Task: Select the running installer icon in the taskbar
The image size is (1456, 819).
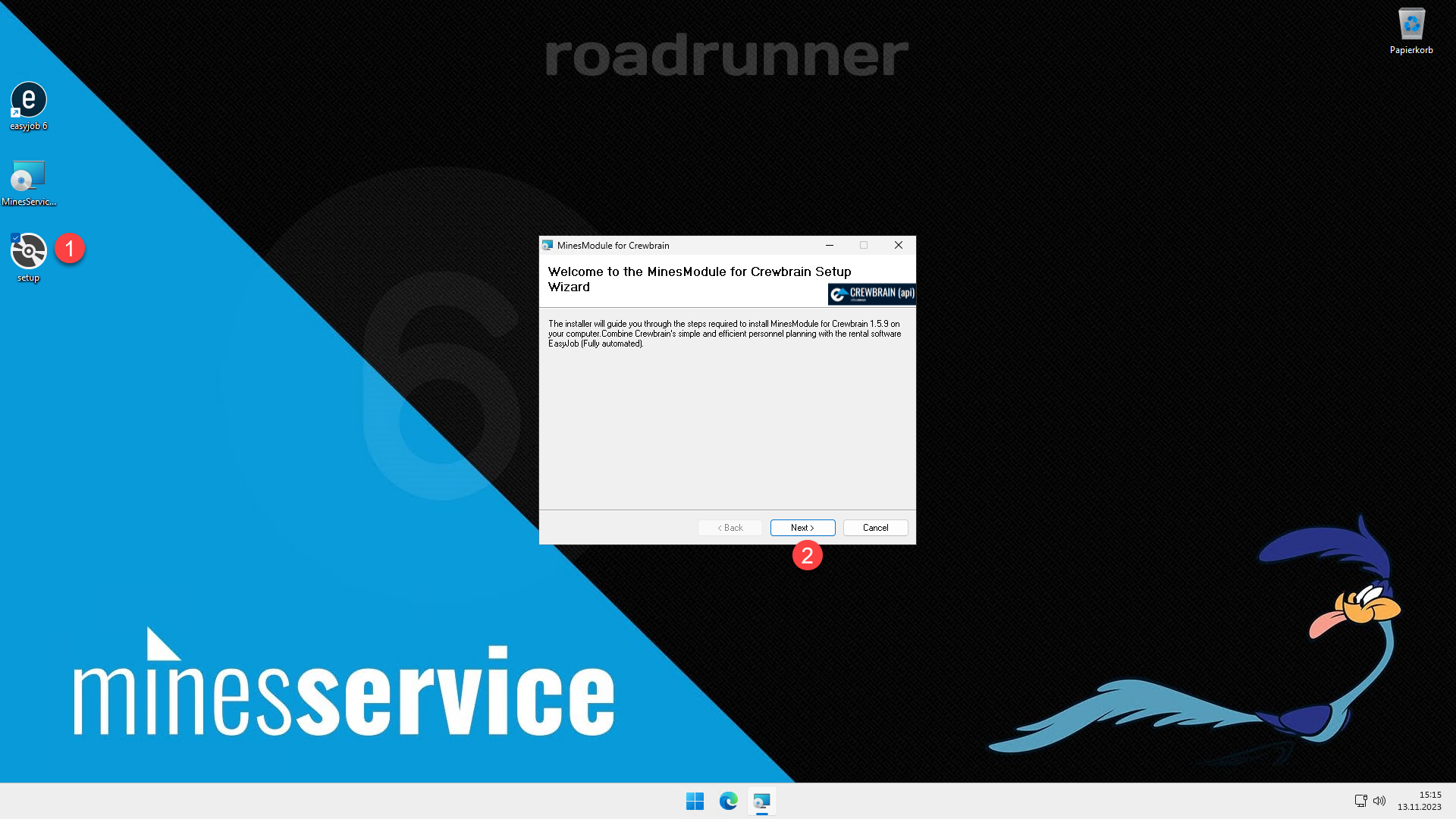Action: point(761,801)
